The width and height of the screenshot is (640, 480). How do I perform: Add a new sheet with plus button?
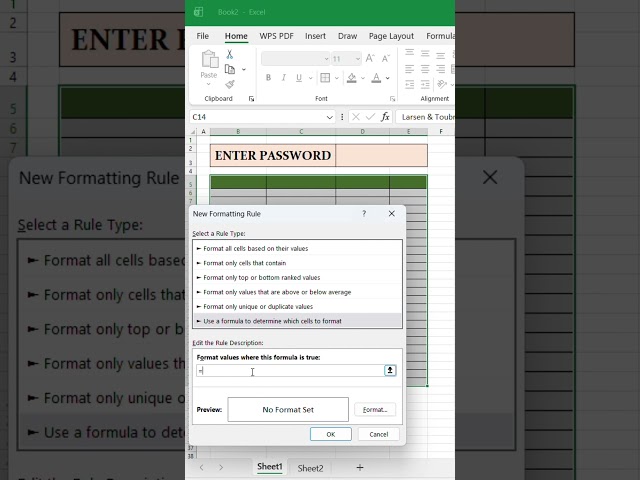coord(360,467)
